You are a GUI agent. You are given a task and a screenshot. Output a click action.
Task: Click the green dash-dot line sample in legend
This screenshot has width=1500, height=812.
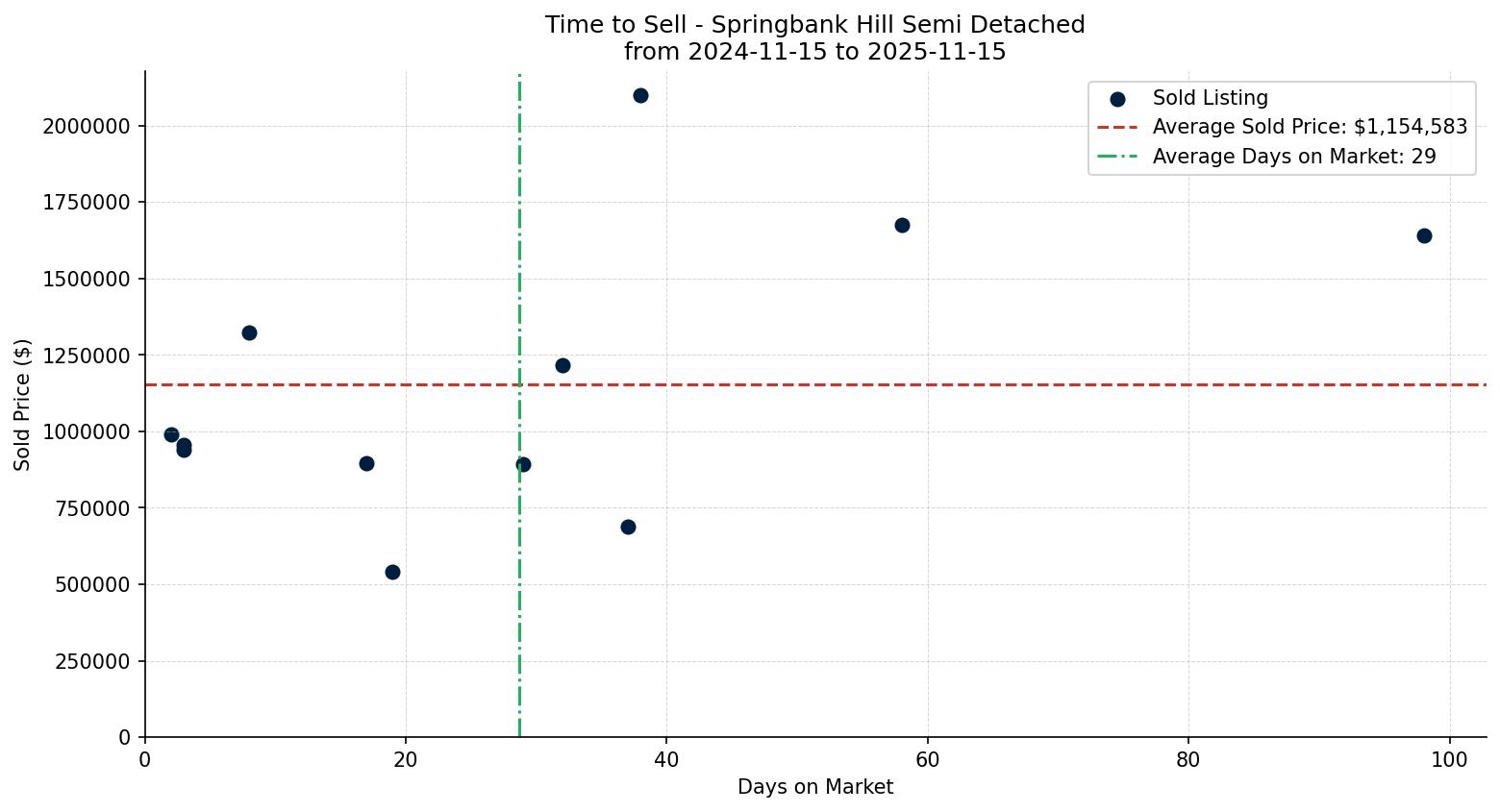pos(1117,157)
